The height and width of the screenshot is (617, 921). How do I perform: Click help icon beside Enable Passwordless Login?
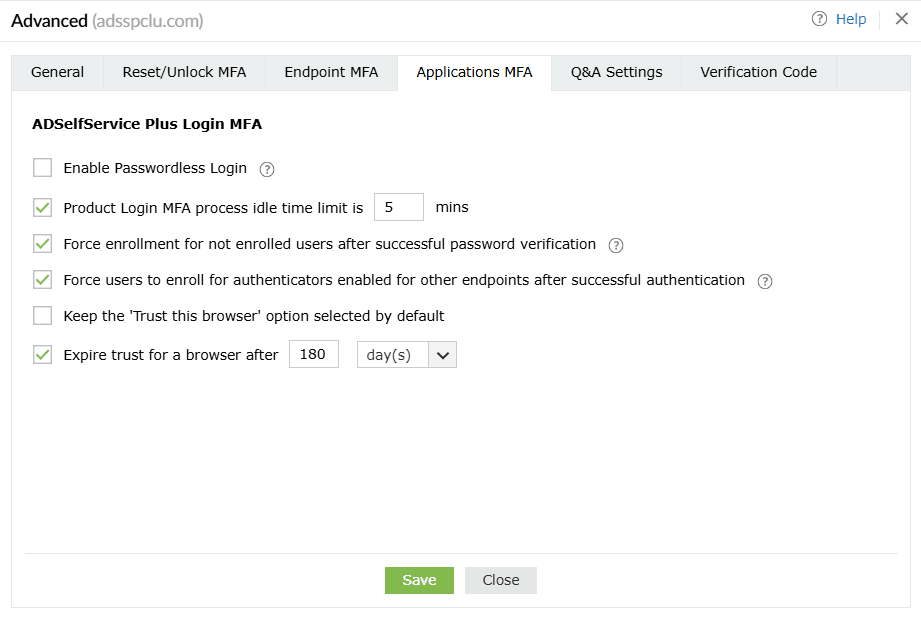tap(267, 169)
